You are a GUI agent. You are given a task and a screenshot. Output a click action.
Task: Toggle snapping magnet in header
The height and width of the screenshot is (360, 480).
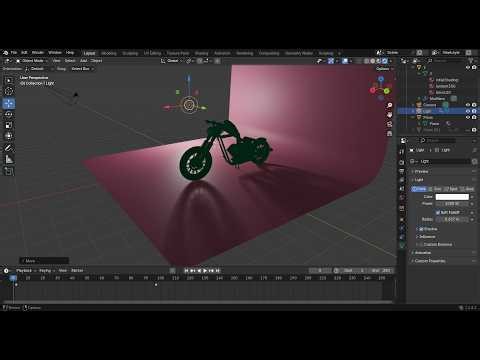(200, 61)
